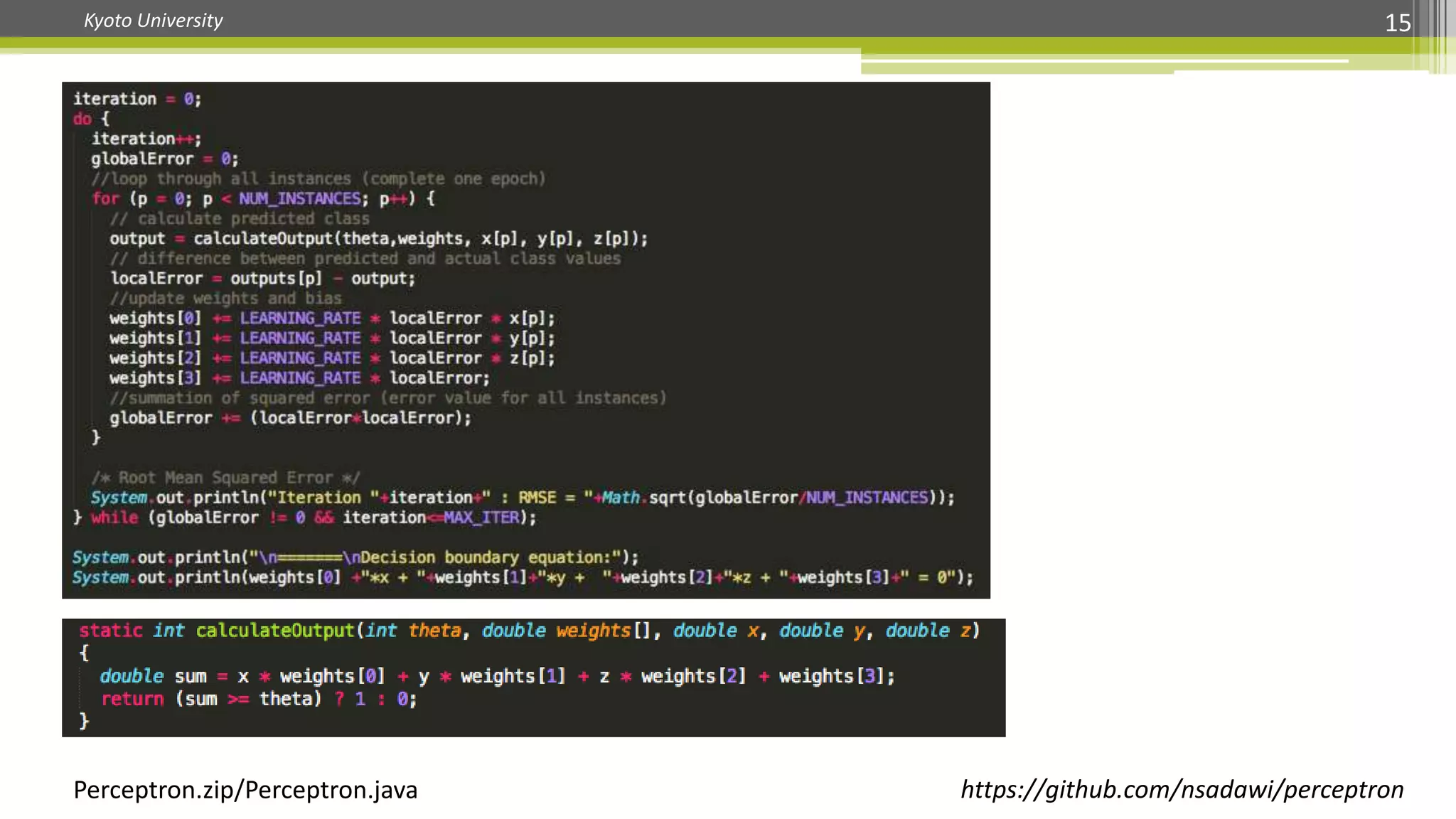Click the println RMSE iteration line
Viewport: 1456px width, 819px height.
pos(523,497)
